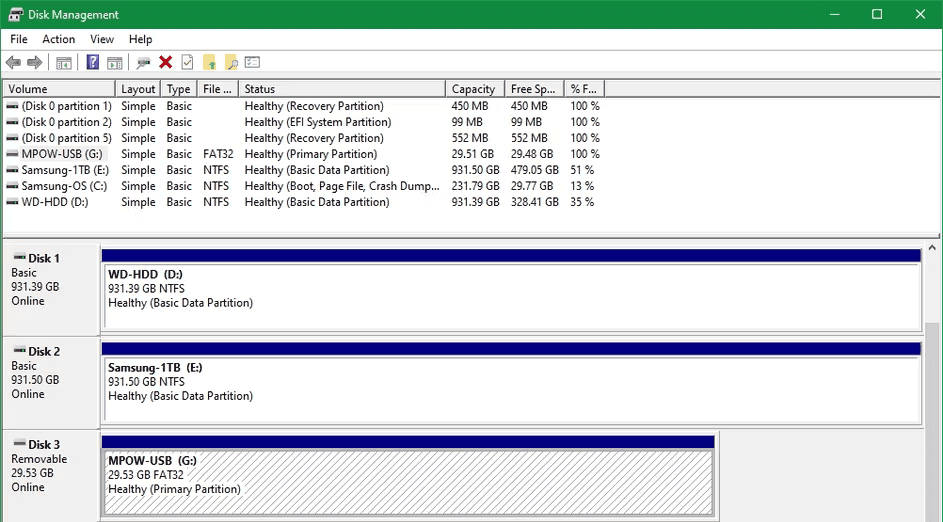Open the View menu
The height and width of the screenshot is (522, 943).
[102, 39]
